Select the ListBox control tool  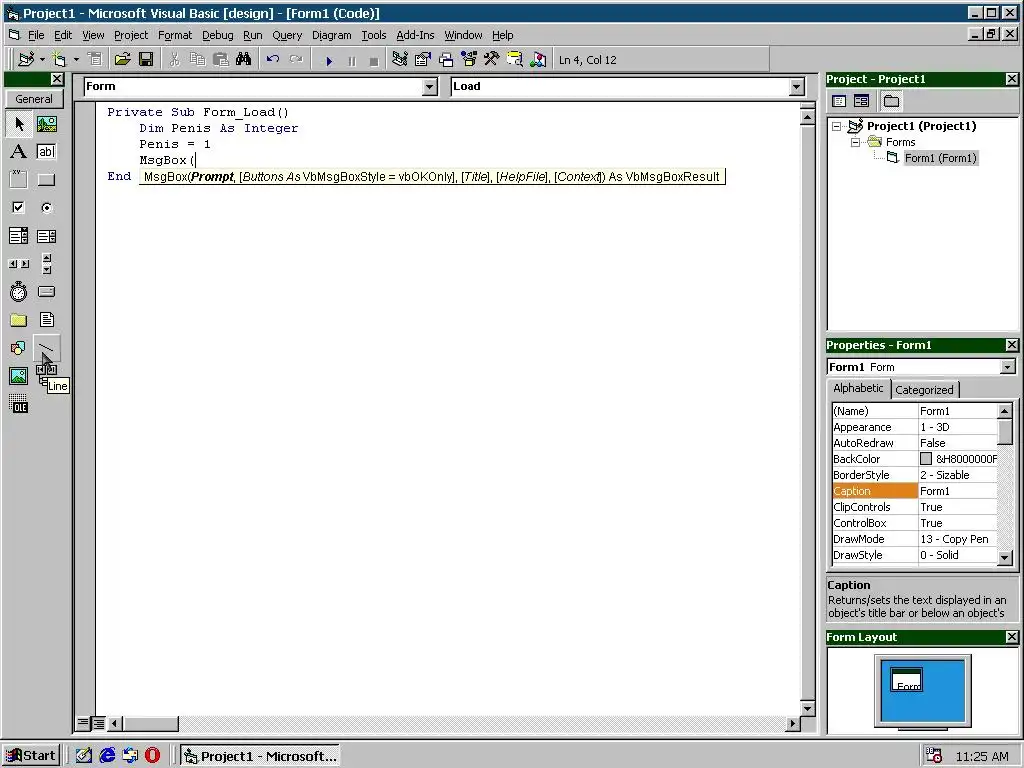point(46,236)
